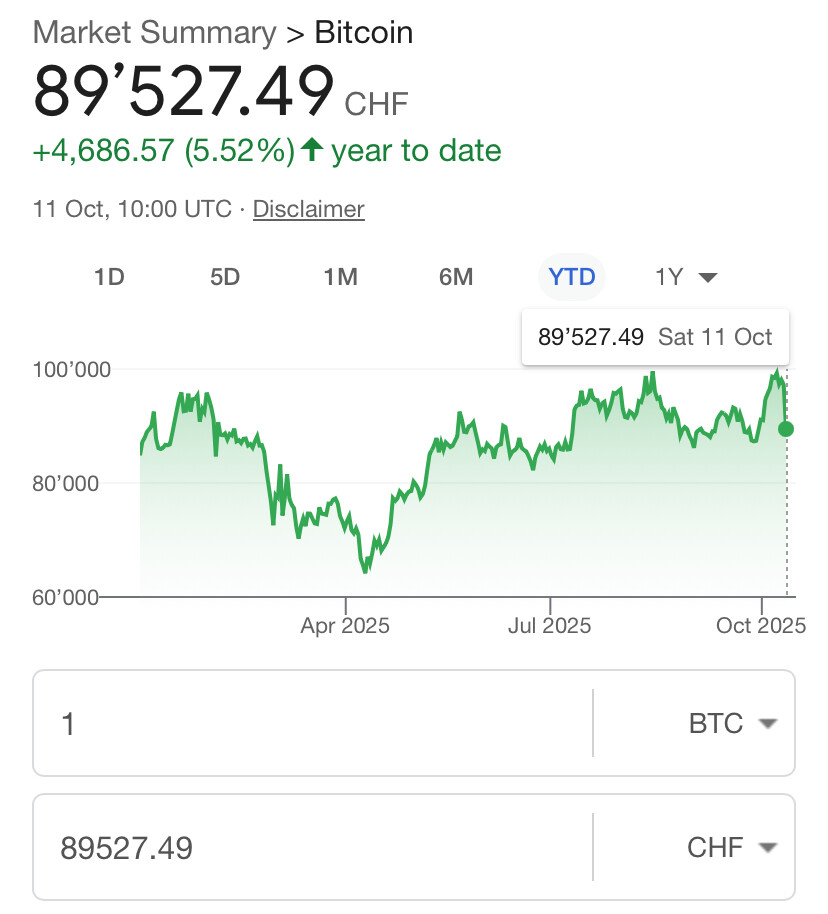Screen dimensions: 828x914
Task: Click the Market Summary breadcrumb
Action: 154,32
